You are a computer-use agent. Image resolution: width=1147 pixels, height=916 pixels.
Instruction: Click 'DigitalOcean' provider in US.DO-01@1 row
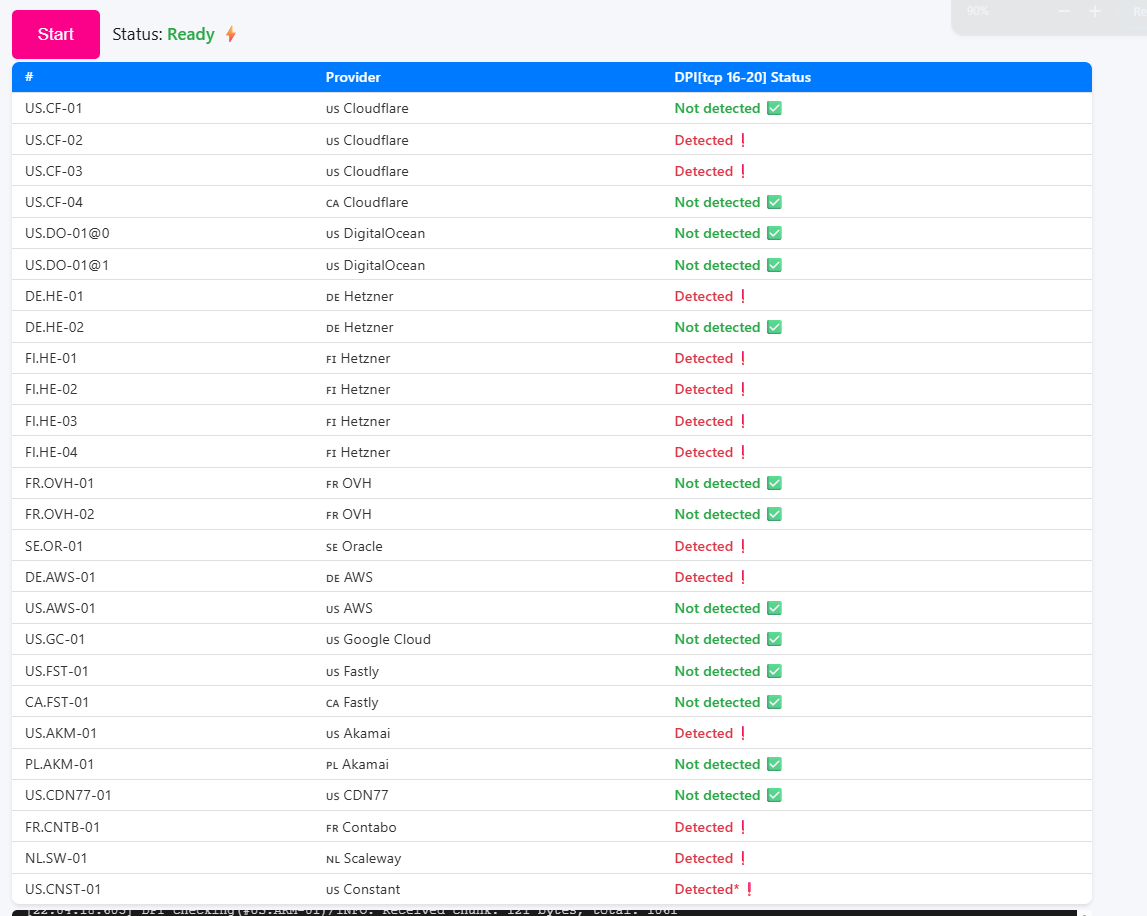click(x=384, y=266)
